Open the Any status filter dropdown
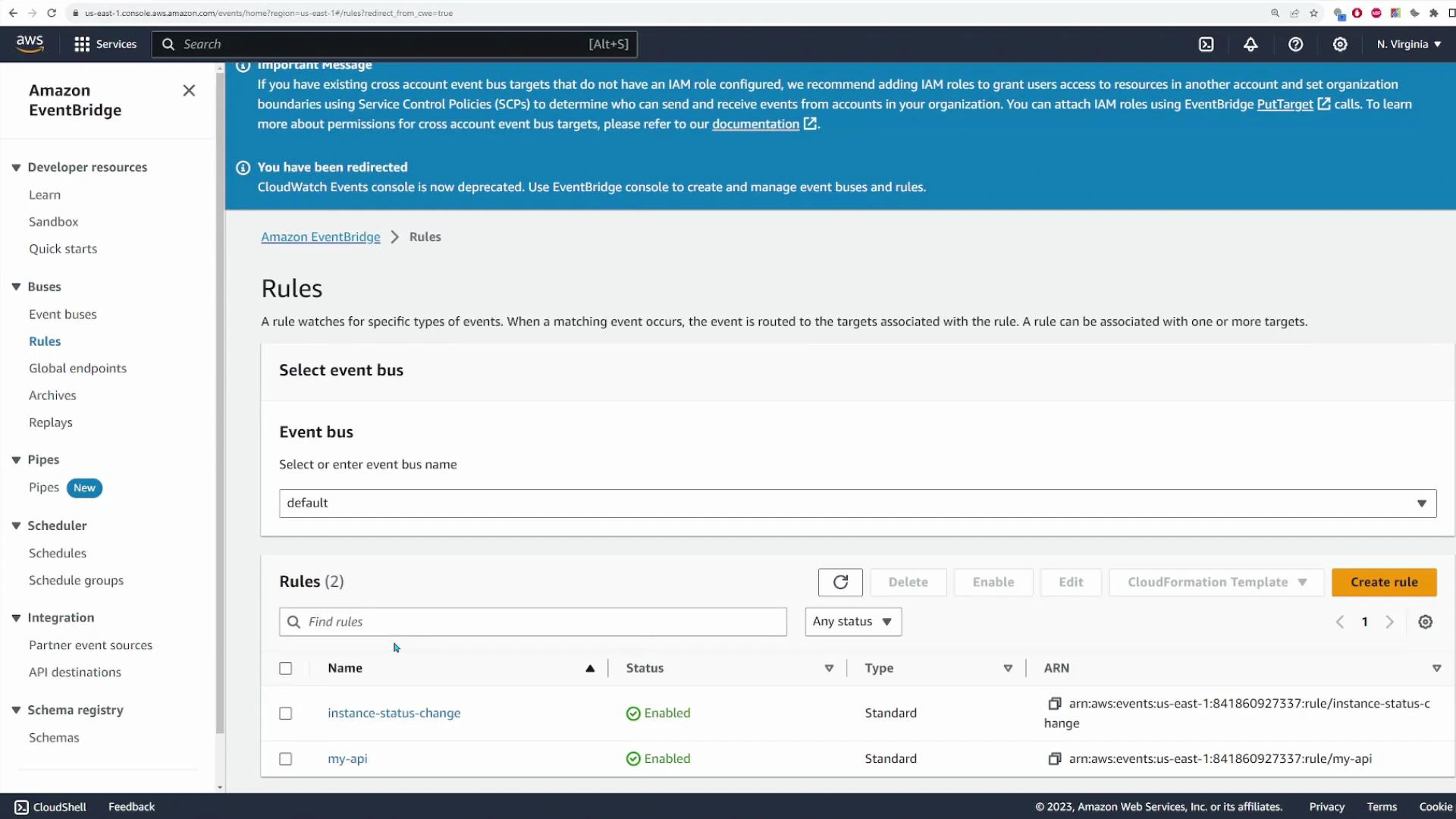1456x819 pixels. (x=852, y=621)
